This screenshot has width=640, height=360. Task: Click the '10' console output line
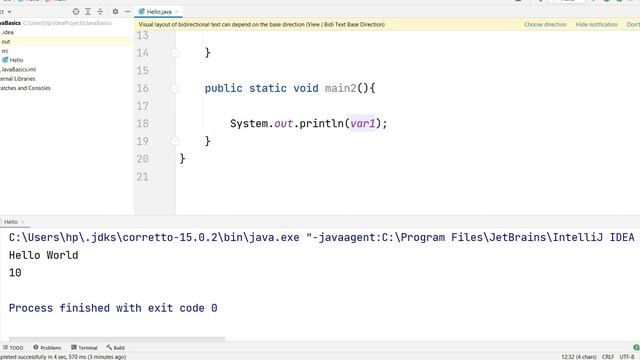(x=15, y=273)
